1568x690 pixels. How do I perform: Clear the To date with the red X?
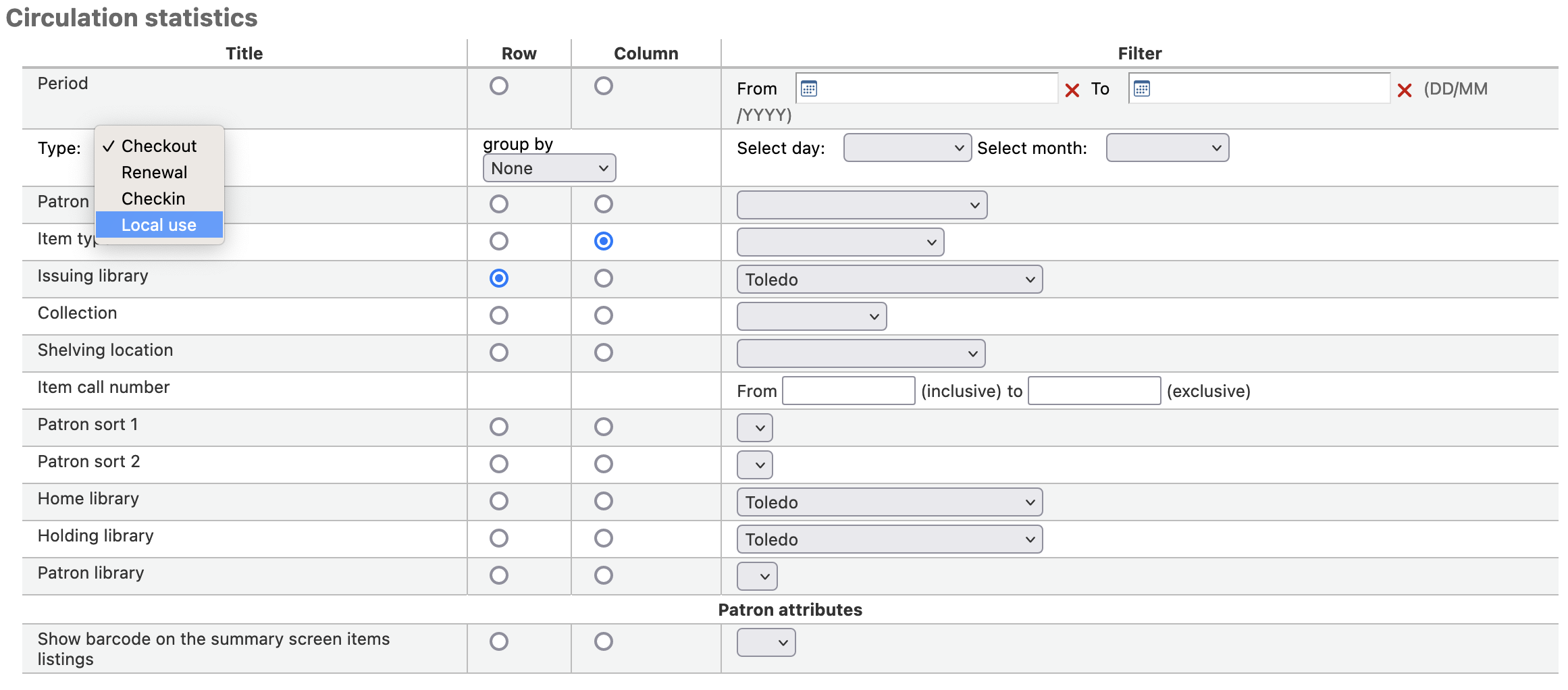tap(1404, 89)
